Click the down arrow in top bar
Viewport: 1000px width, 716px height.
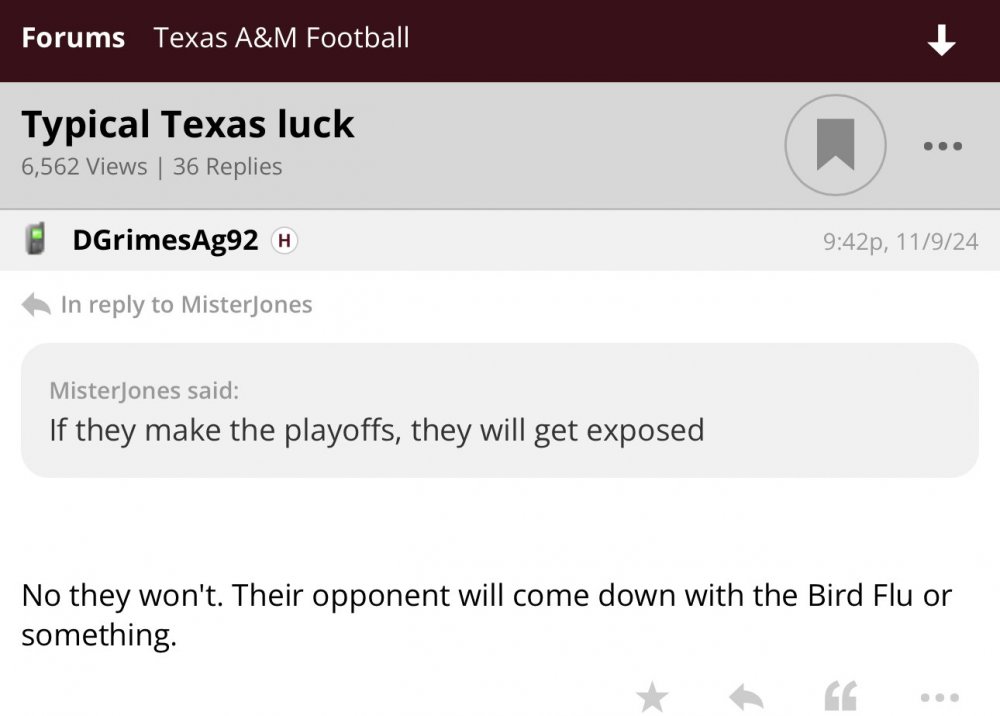coord(941,41)
